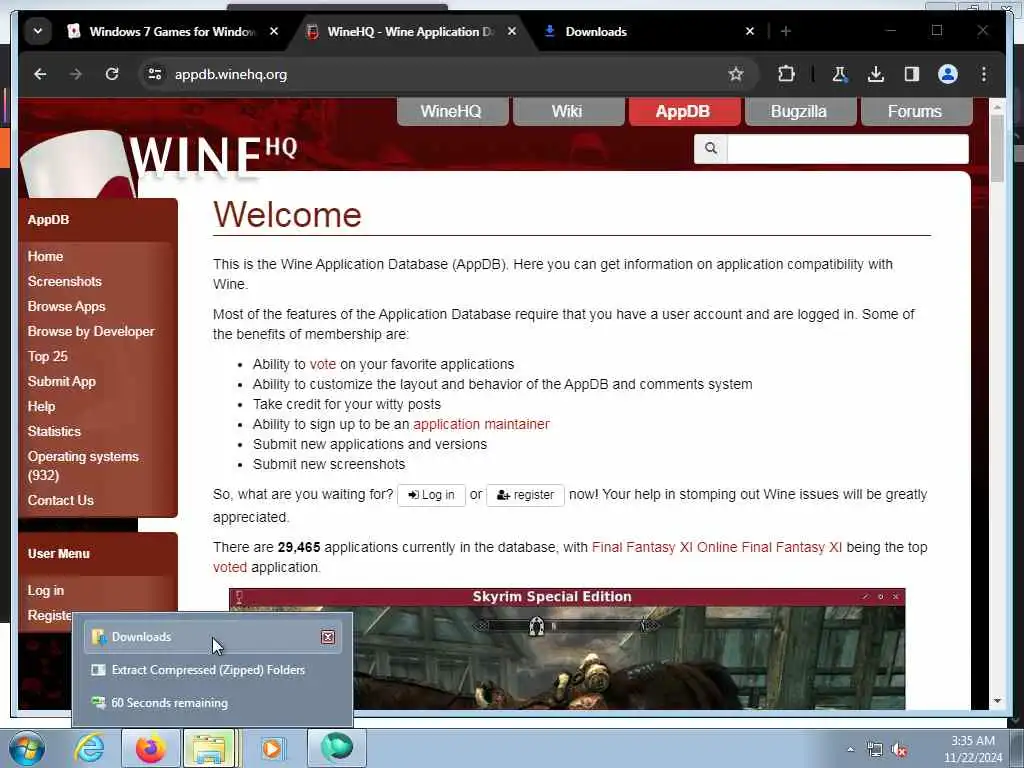Click the Log in button in the paragraph
1024x768 pixels.
pyautogui.click(x=431, y=495)
